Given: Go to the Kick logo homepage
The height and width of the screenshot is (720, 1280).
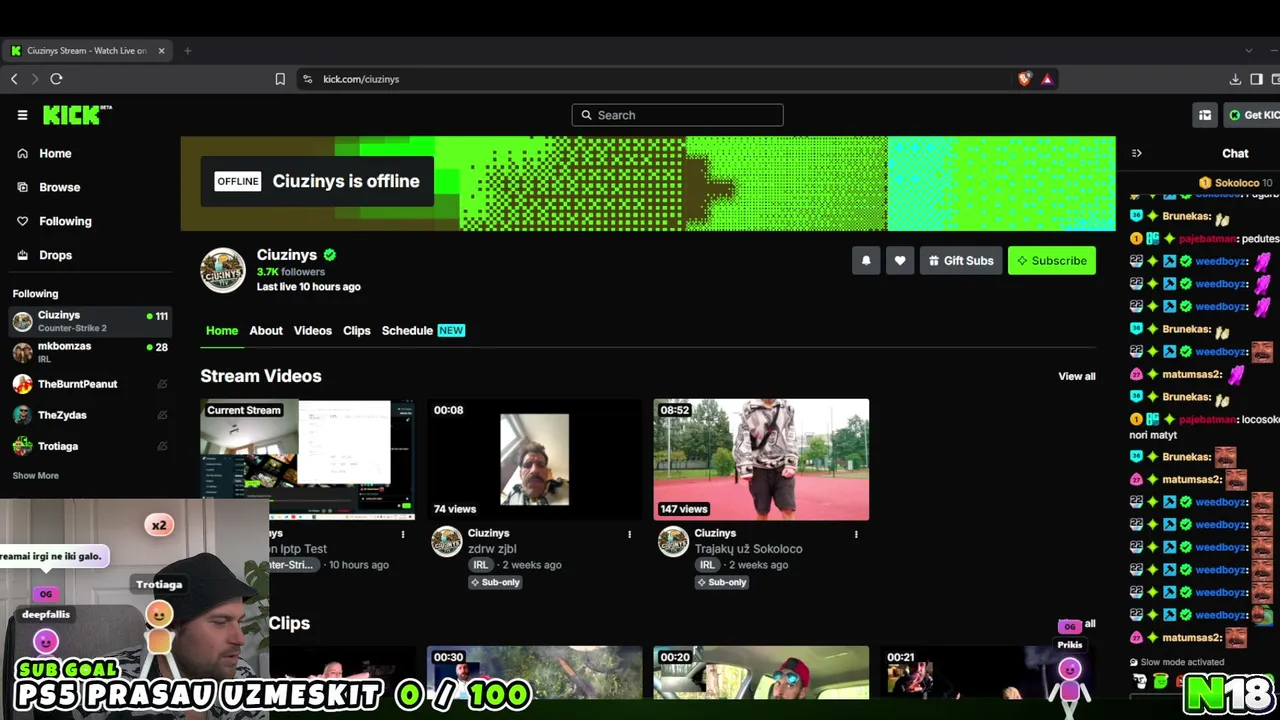Looking at the screenshot, I should point(77,115).
